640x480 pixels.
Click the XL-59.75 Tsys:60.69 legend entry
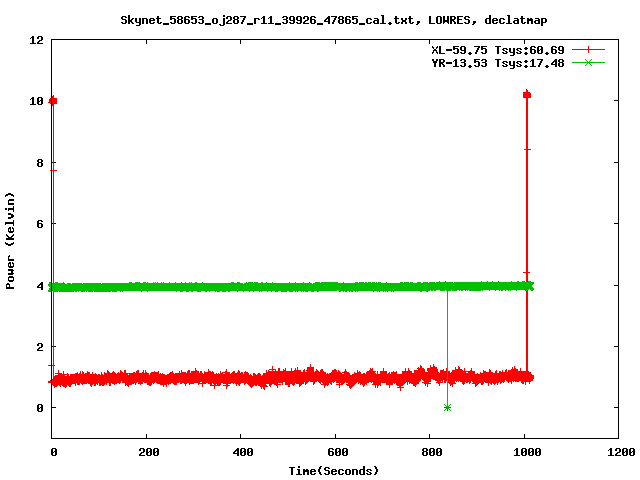(498, 50)
